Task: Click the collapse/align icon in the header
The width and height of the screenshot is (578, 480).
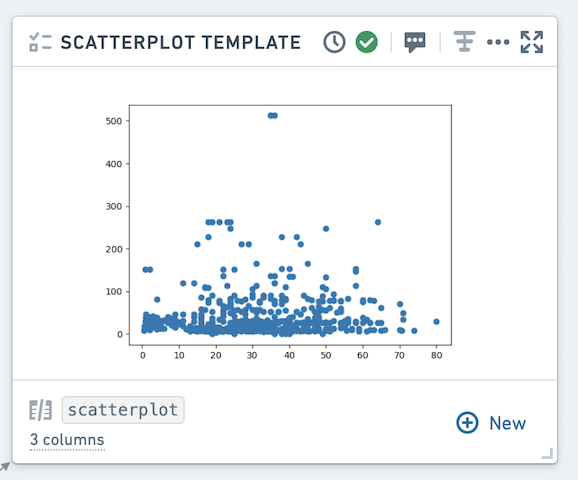Action: pos(464,42)
